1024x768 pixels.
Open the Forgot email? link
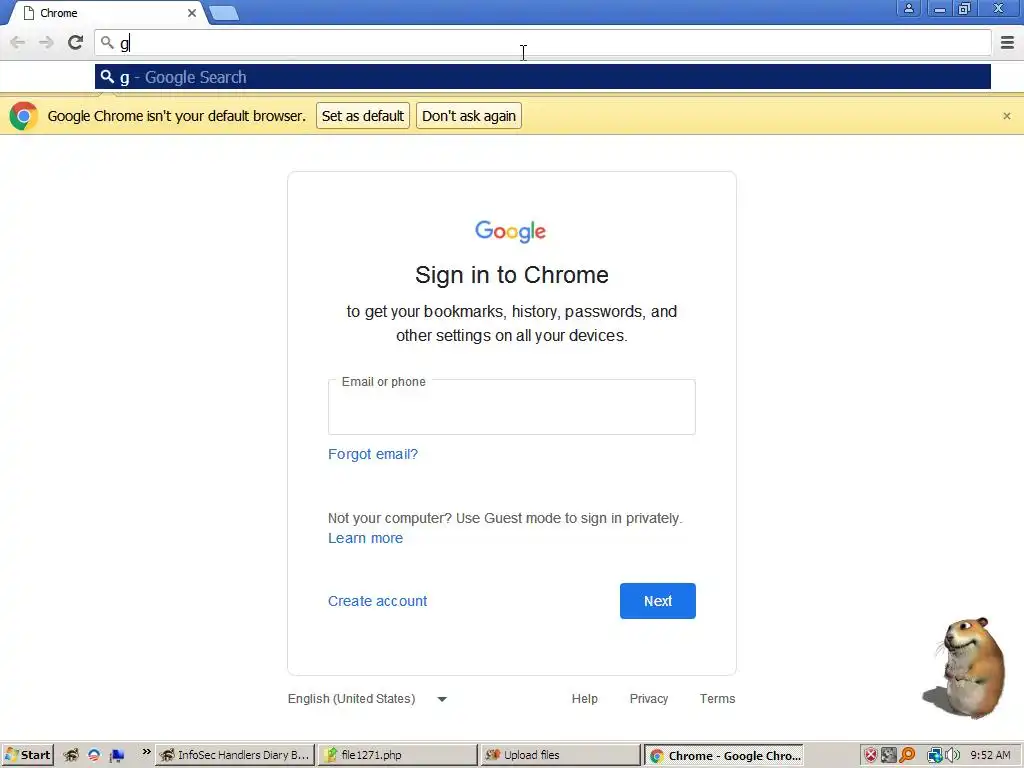click(373, 454)
